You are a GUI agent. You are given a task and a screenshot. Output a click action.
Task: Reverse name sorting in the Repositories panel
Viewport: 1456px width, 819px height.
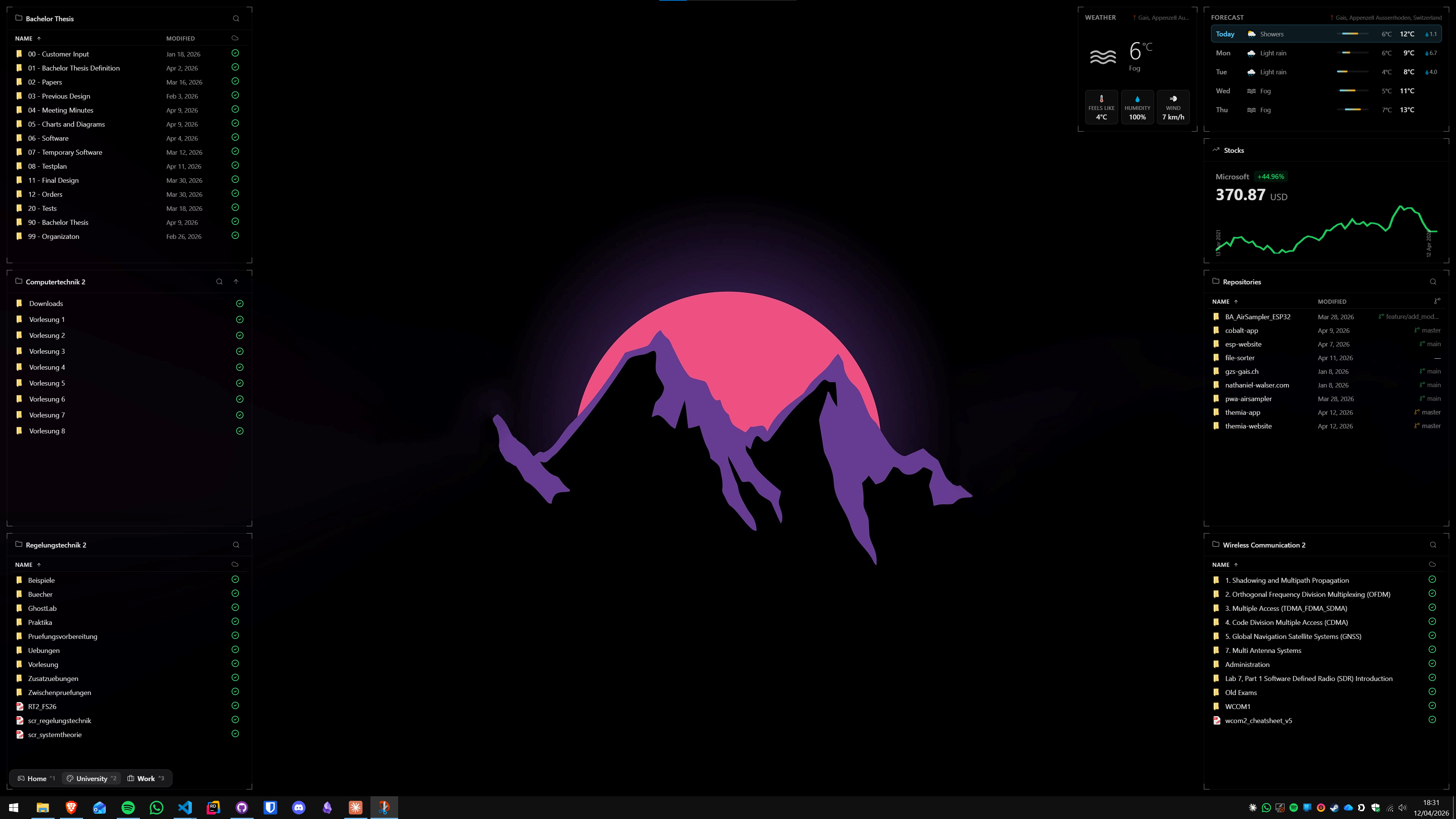tap(1236, 301)
